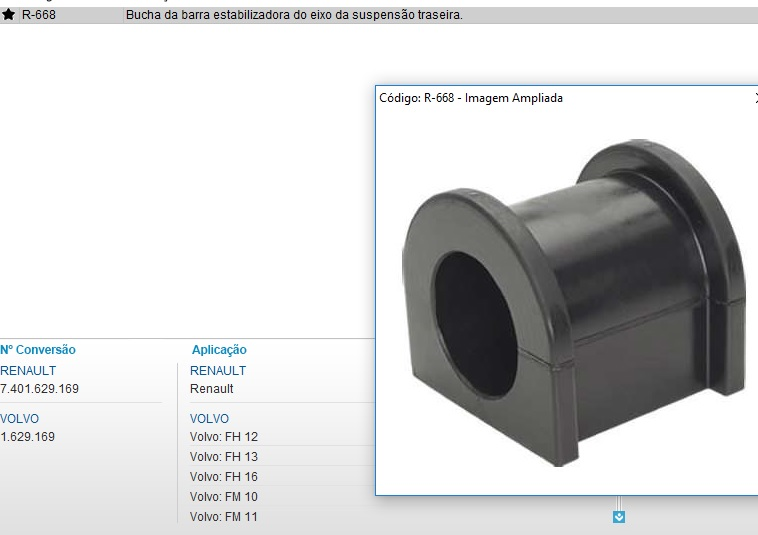Click RENAULT brand under Aplicação

tap(218, 370)
